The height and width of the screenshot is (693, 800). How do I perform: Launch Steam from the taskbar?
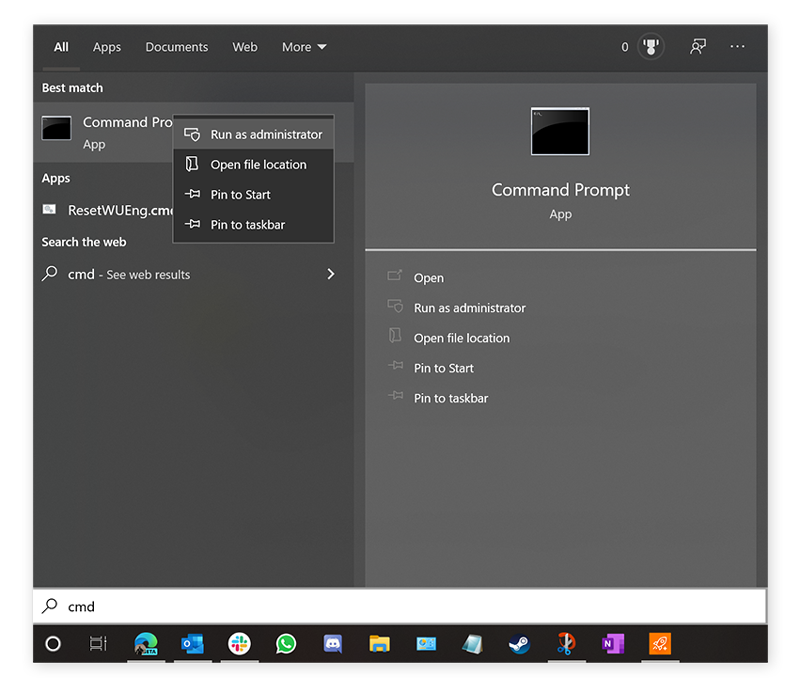coord(519,645)
